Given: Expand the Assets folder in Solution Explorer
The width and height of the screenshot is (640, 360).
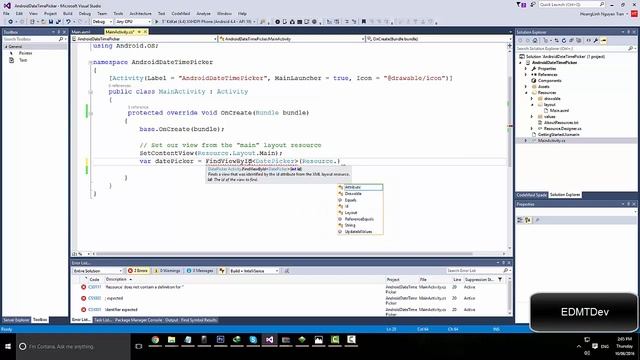Looking at the screenshot, I should click(526, 87).
